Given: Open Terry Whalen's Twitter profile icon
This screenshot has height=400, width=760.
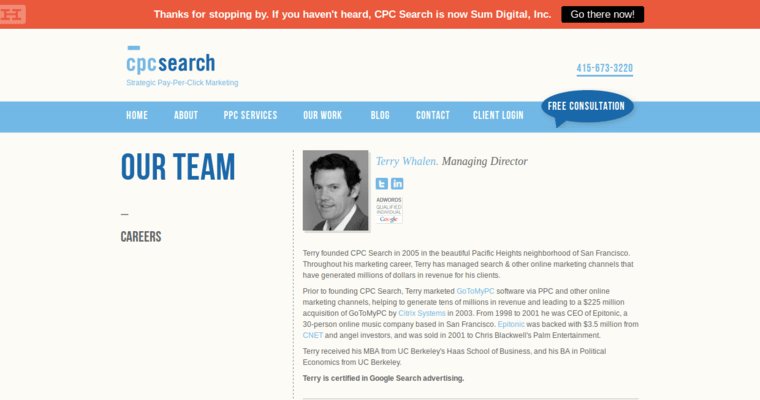Looking at the screenshot, I should [381, 184].
